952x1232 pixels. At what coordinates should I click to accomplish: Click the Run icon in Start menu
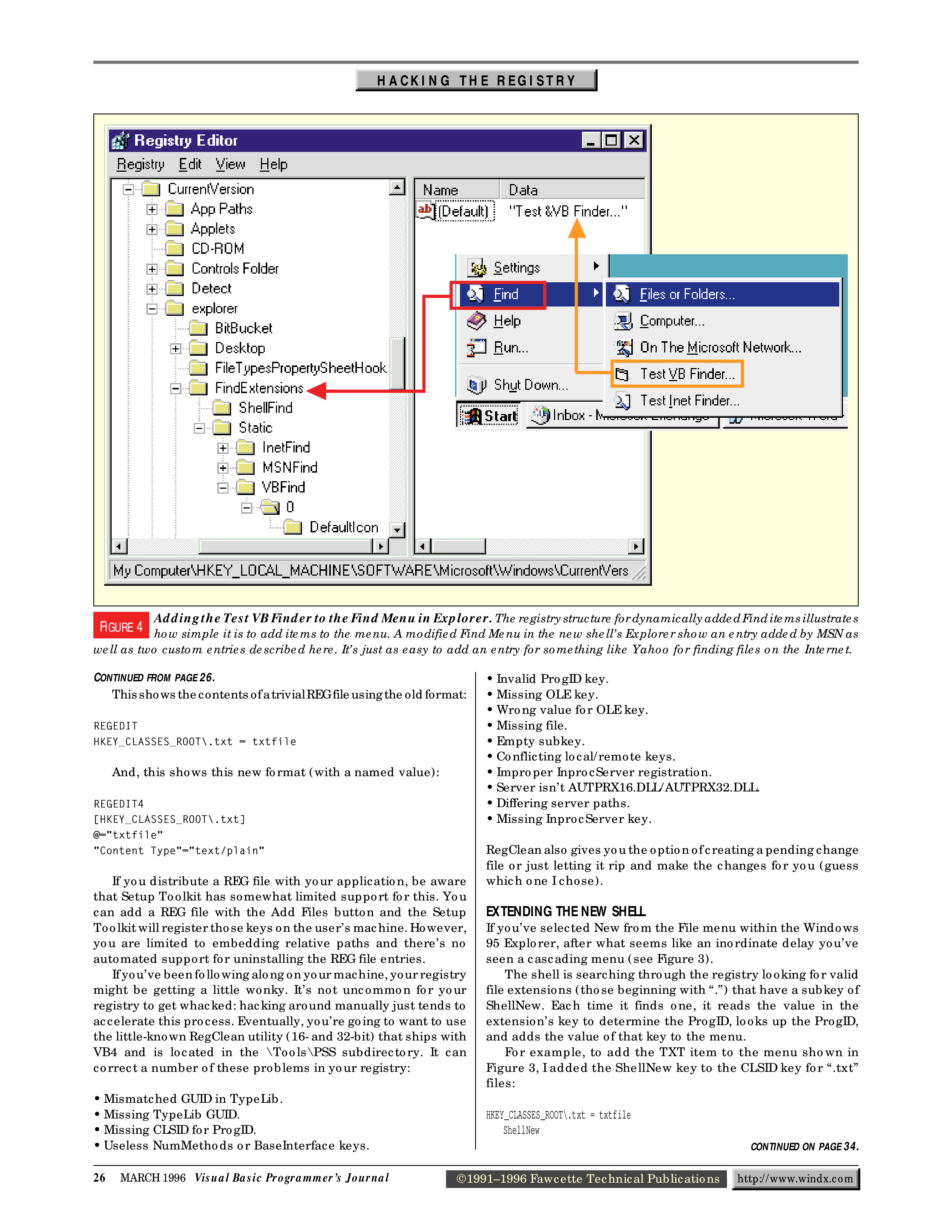click(x=477, y=348)
